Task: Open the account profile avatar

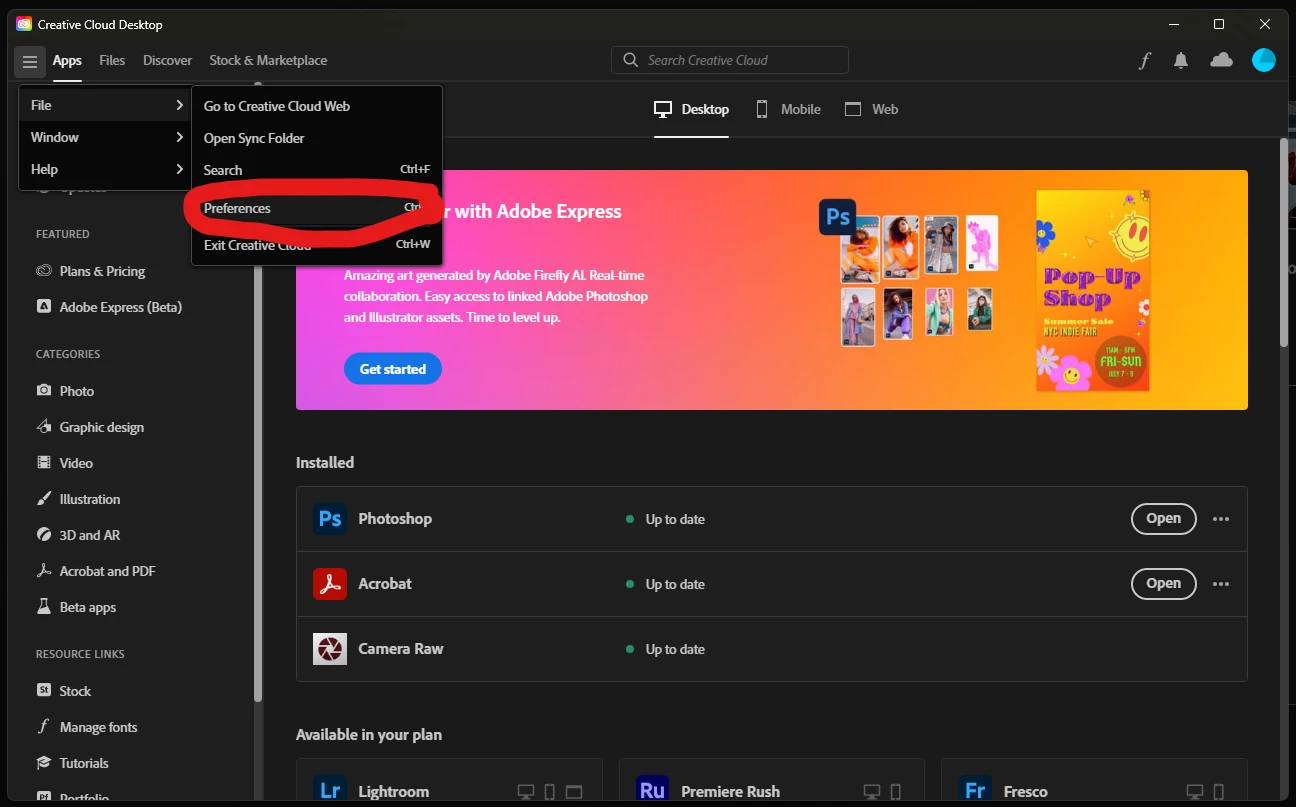Action: coord(1264,60)
